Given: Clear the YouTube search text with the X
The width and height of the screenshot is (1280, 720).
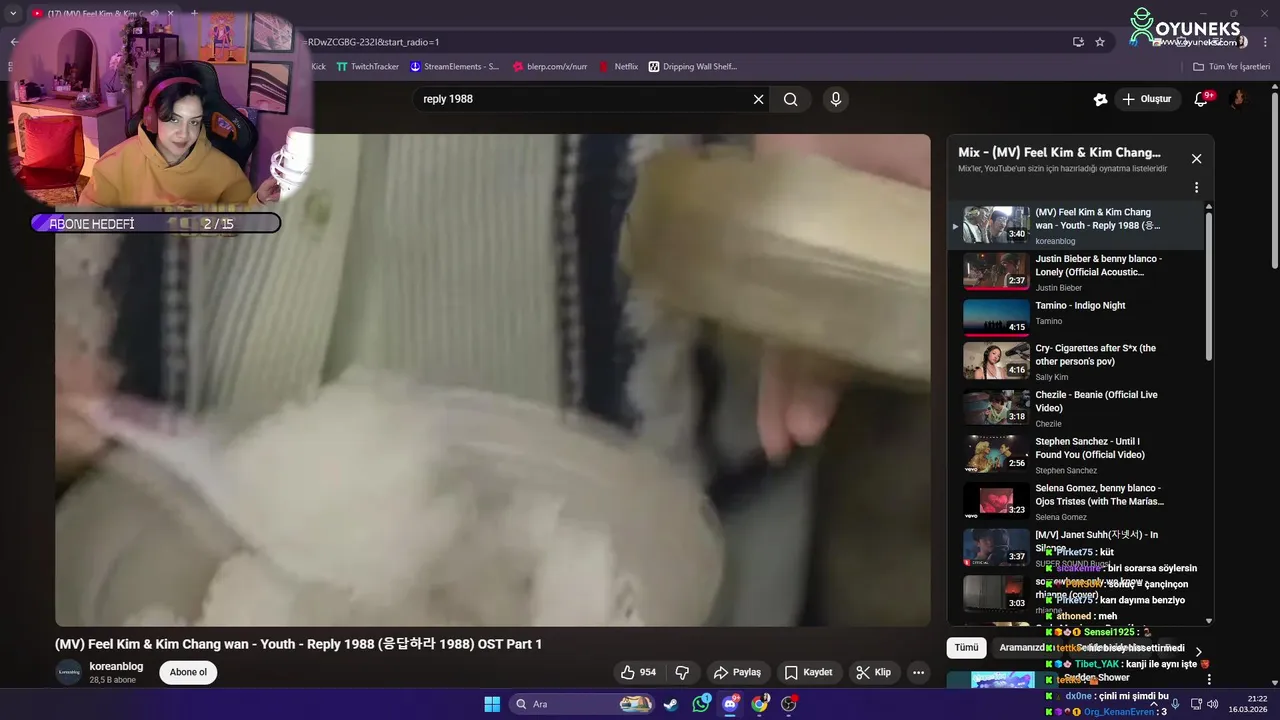Looking at the screenshot, I should click(x=758, y=99).
